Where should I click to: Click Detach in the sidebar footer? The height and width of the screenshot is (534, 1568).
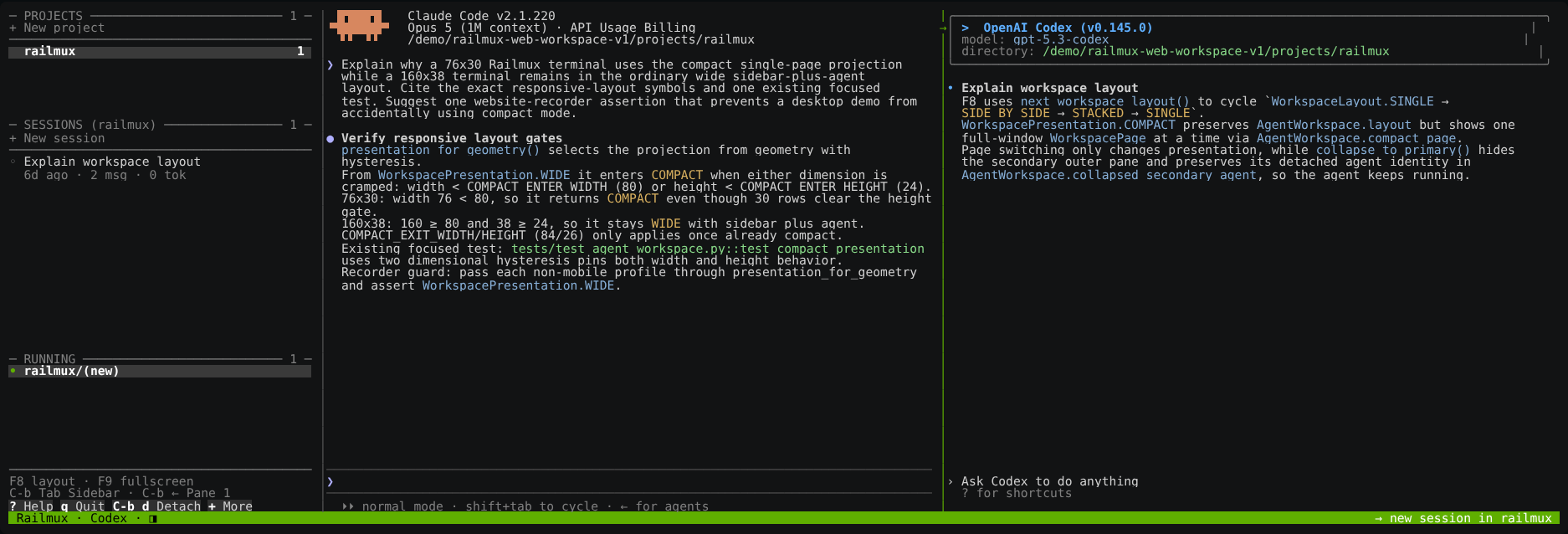[x=157, y=506]
